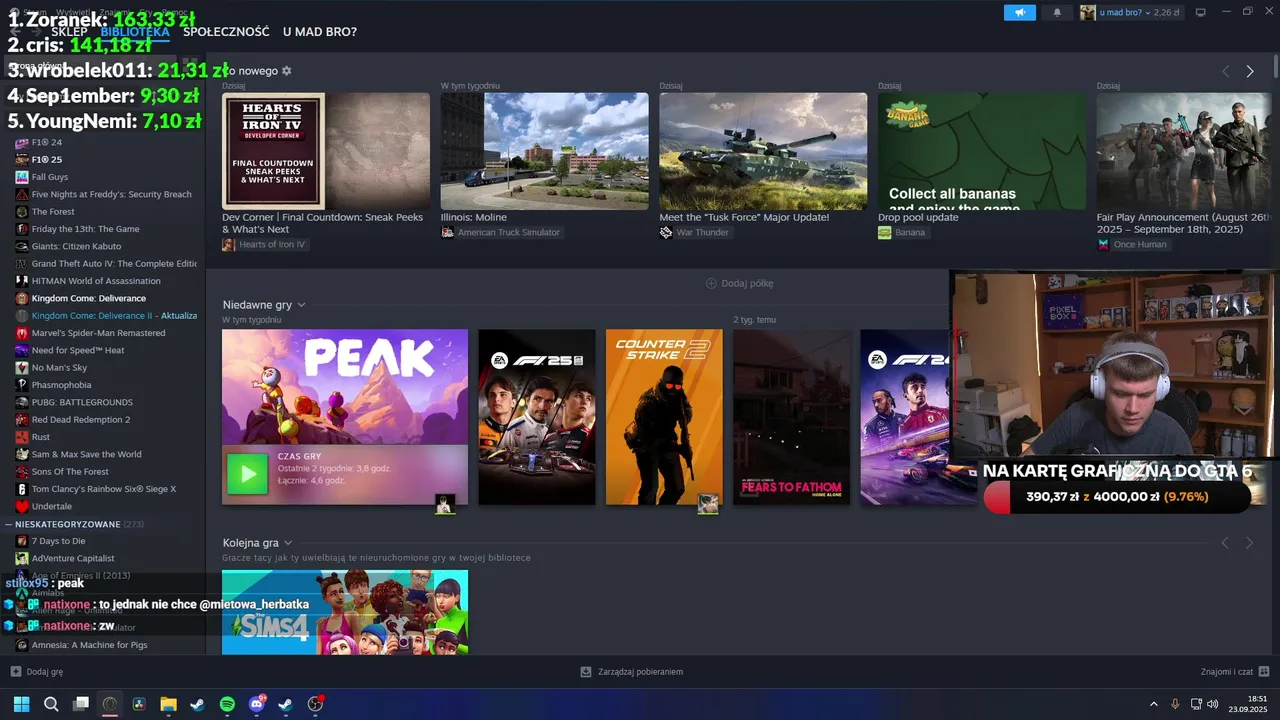Select Tom Clancy's Rainbow Six Siege X in sidebar
Screen dimensions: 1280x720
pyautogui.click(x=102, y=489)
